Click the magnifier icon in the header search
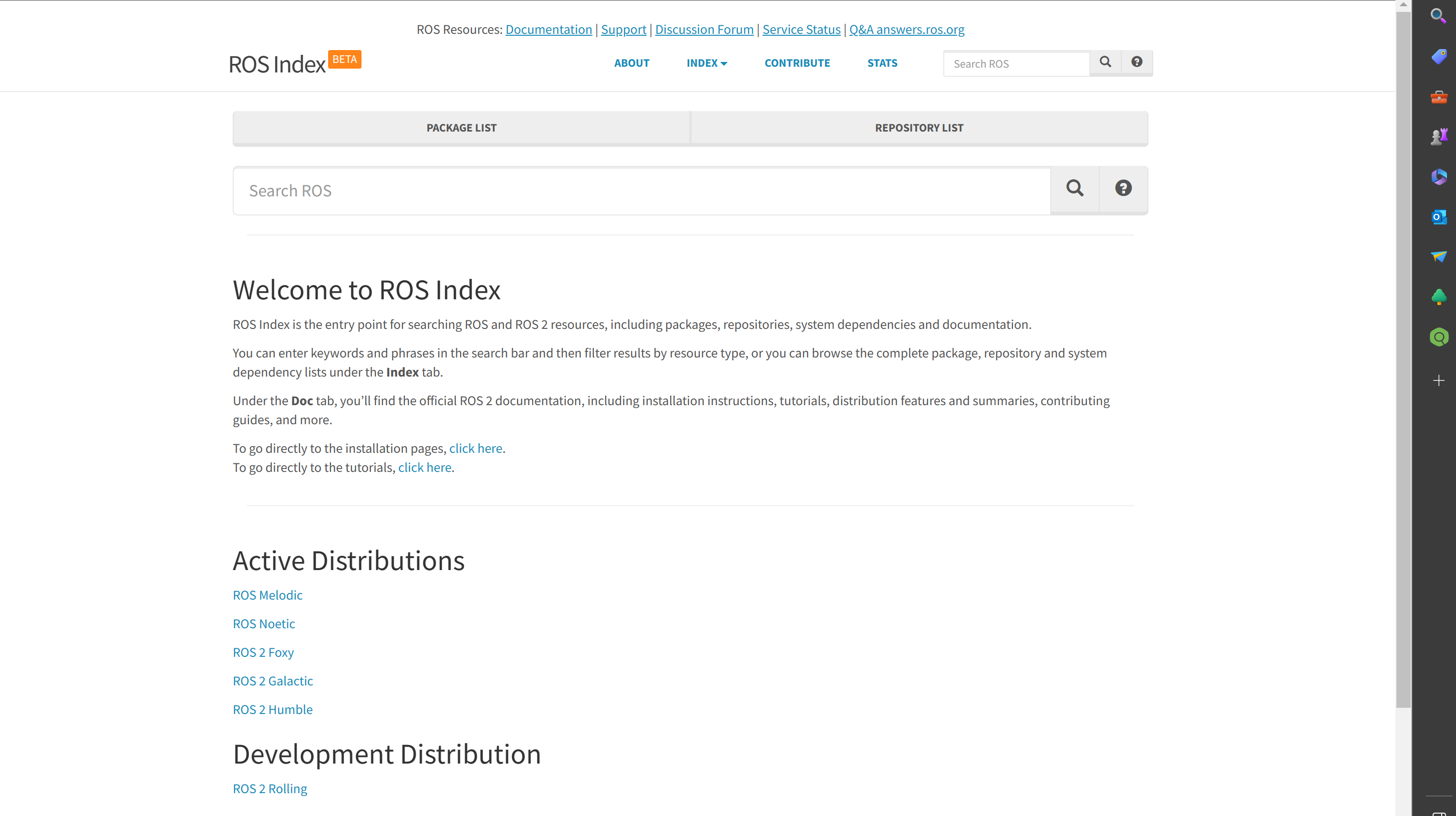 (x=1105, y=62)
